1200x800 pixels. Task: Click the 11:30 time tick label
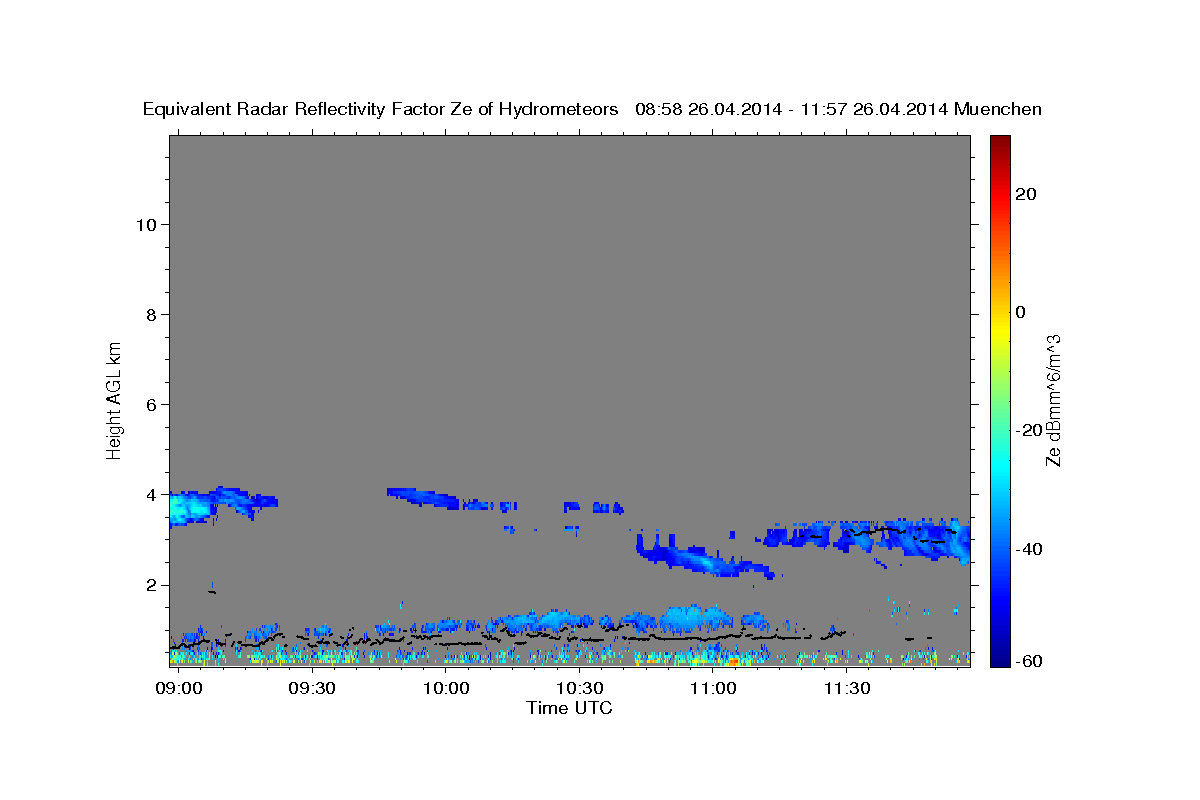[846, 689]
